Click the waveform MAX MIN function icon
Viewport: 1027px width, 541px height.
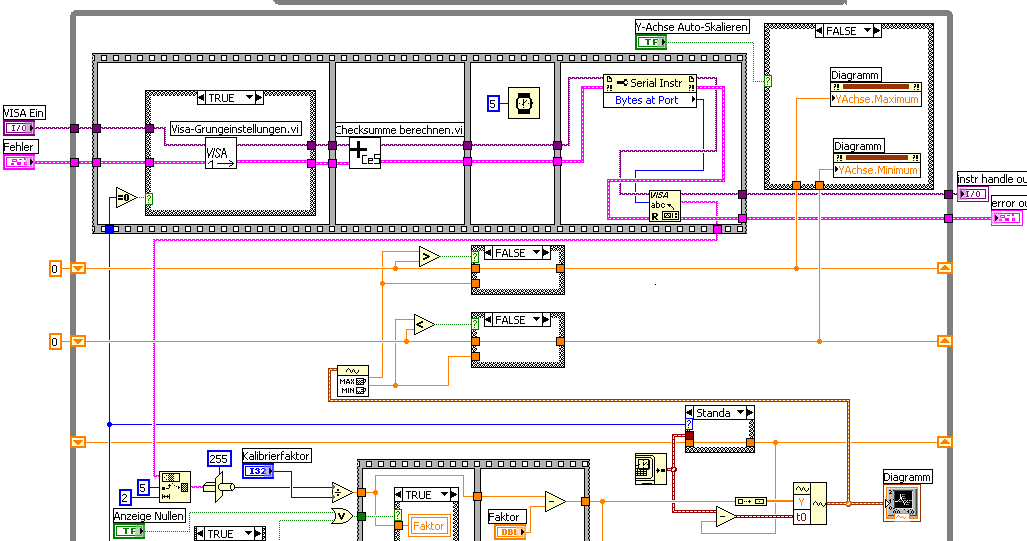(353, 381)
